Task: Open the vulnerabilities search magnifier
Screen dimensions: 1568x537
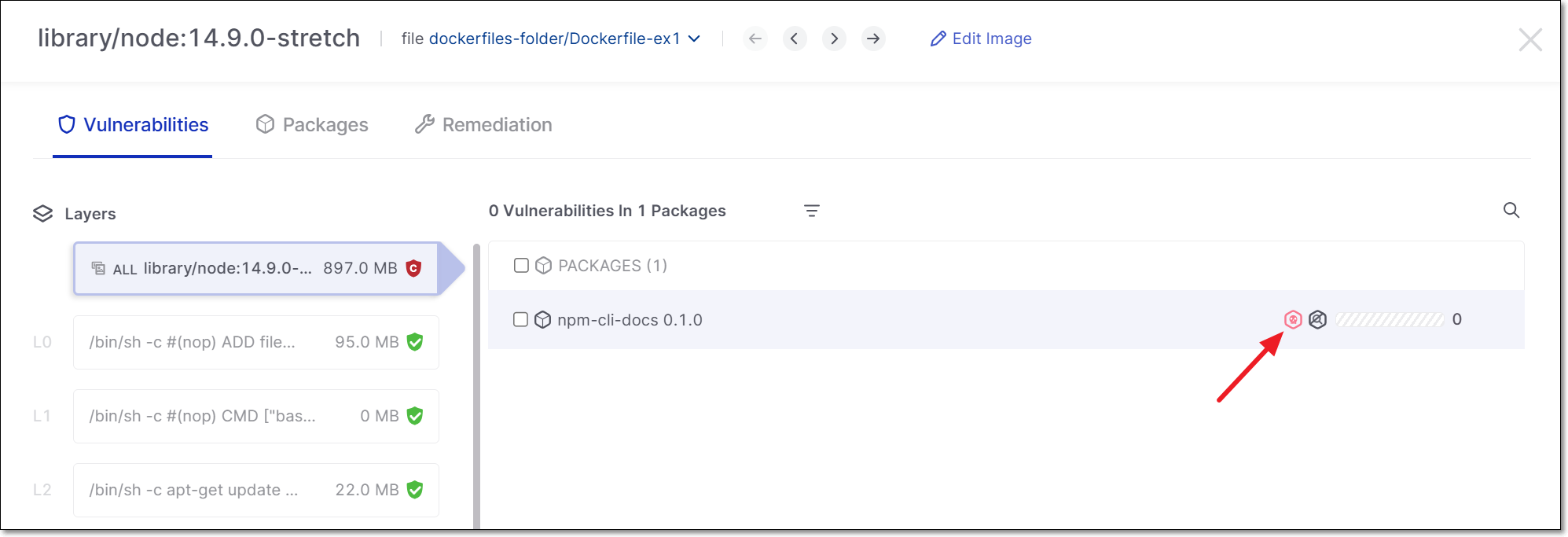Action: [x=1511, y=210]
